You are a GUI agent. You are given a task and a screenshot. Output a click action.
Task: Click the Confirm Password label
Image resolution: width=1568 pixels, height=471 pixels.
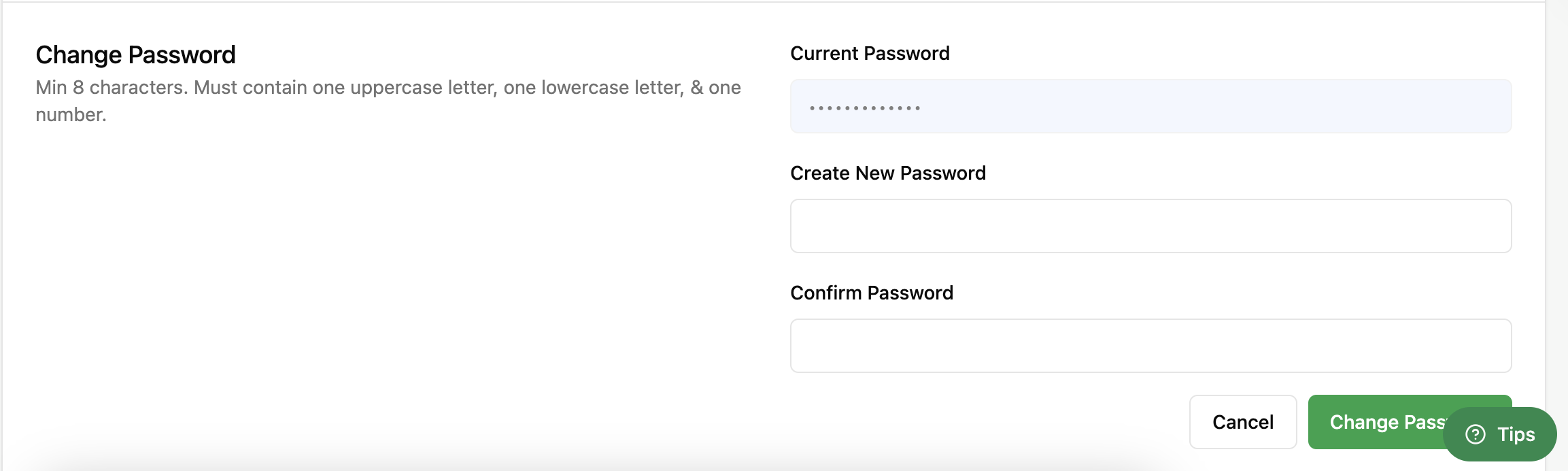point(871,293)
